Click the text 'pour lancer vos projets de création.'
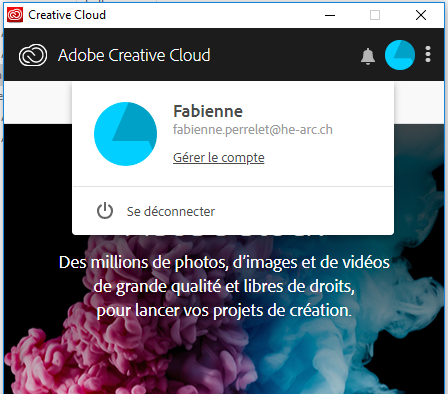The width and height of the screenshot is (448, 394). click(x=224, y=311)
